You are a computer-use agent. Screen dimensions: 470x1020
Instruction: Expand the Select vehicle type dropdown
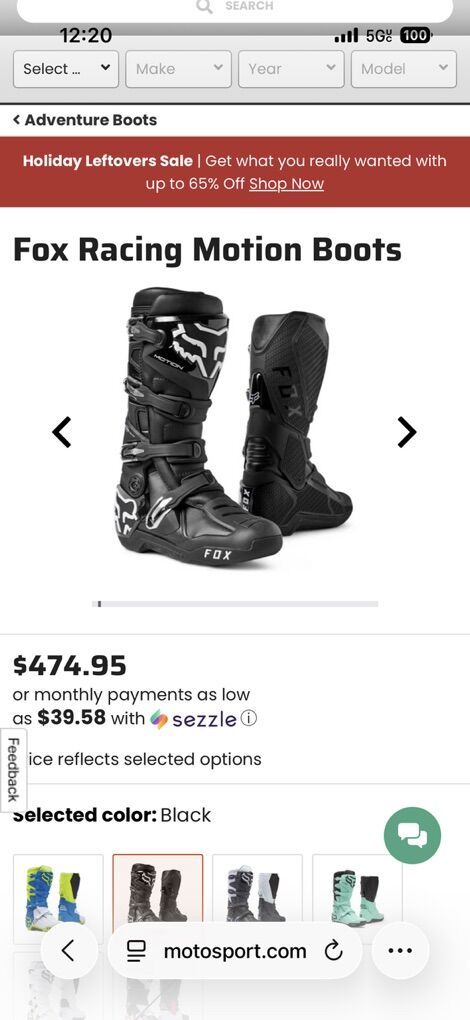[66, 68]
